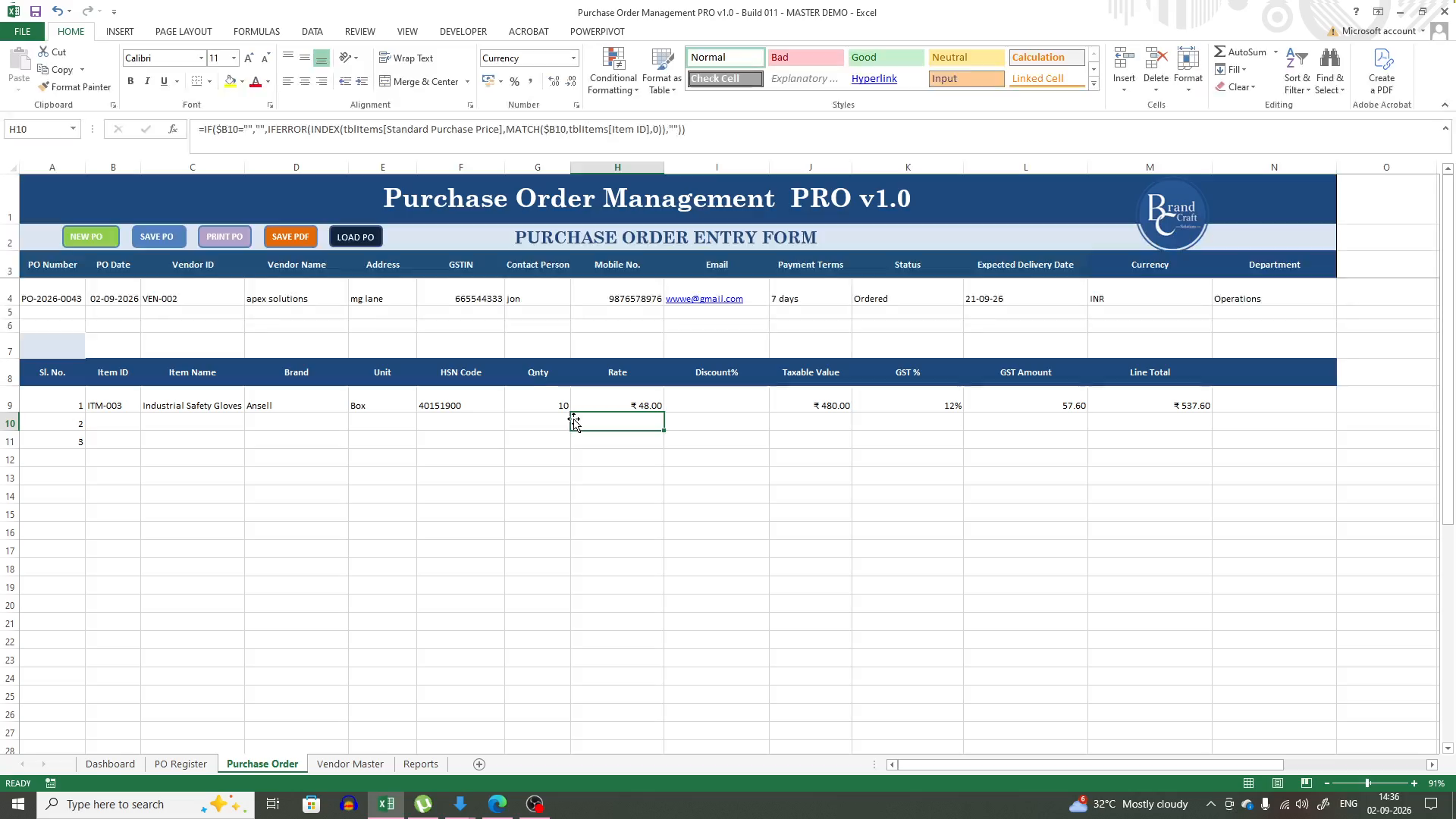Viewport: 1456px width, 819px height.
Task: Click Create a PDF Acrobat icon
Action: (x=1382, y=61)
